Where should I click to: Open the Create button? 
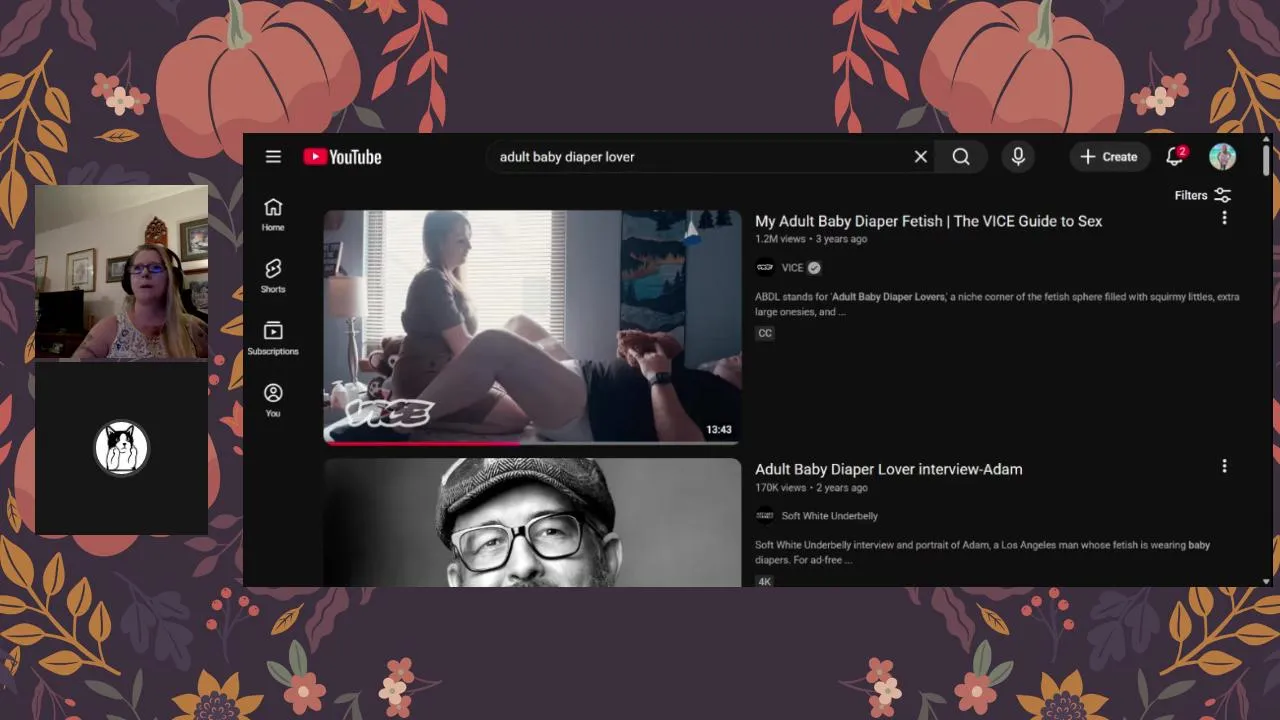coord(1109,157)
